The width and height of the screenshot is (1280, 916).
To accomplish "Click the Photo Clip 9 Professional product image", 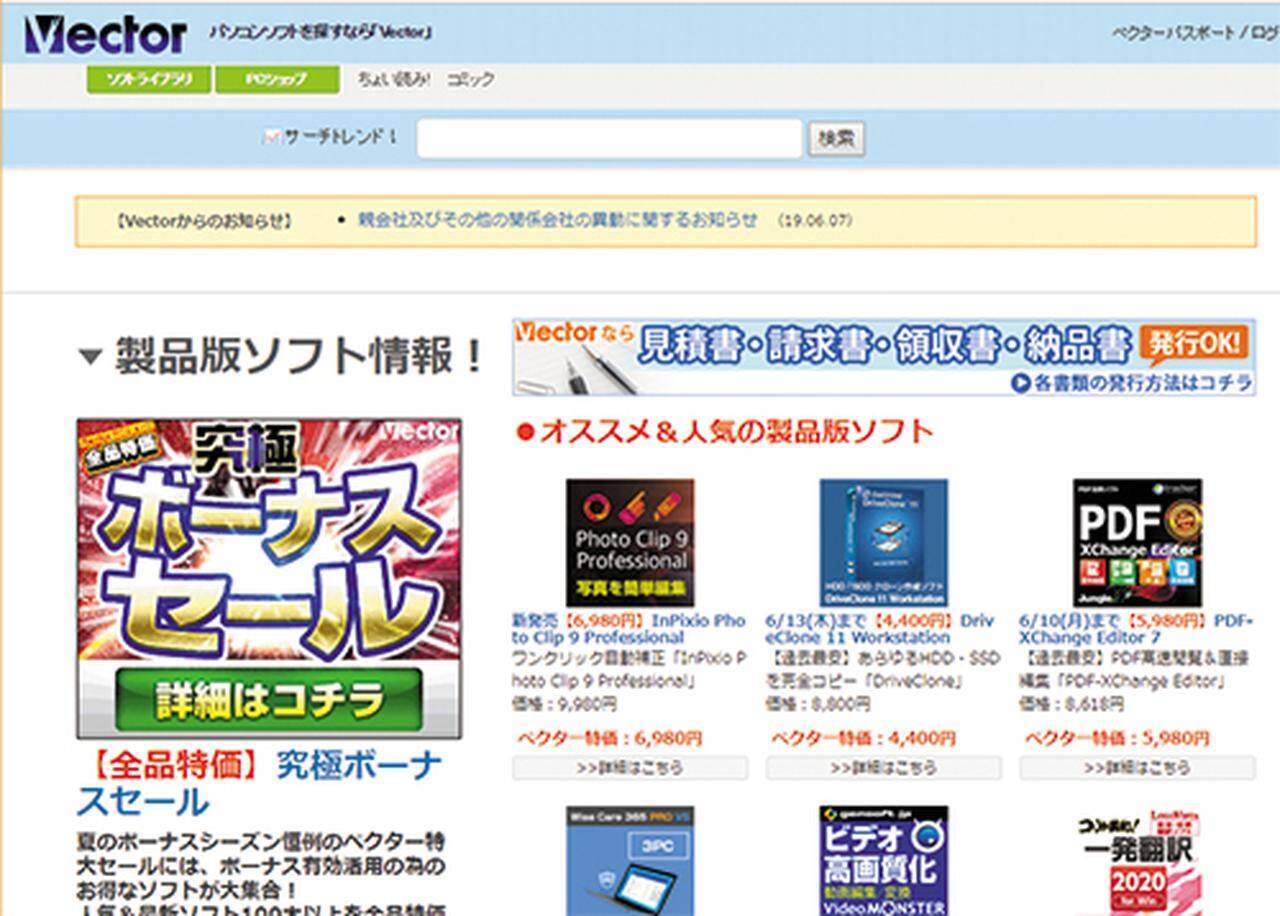I will click(630, 542).
